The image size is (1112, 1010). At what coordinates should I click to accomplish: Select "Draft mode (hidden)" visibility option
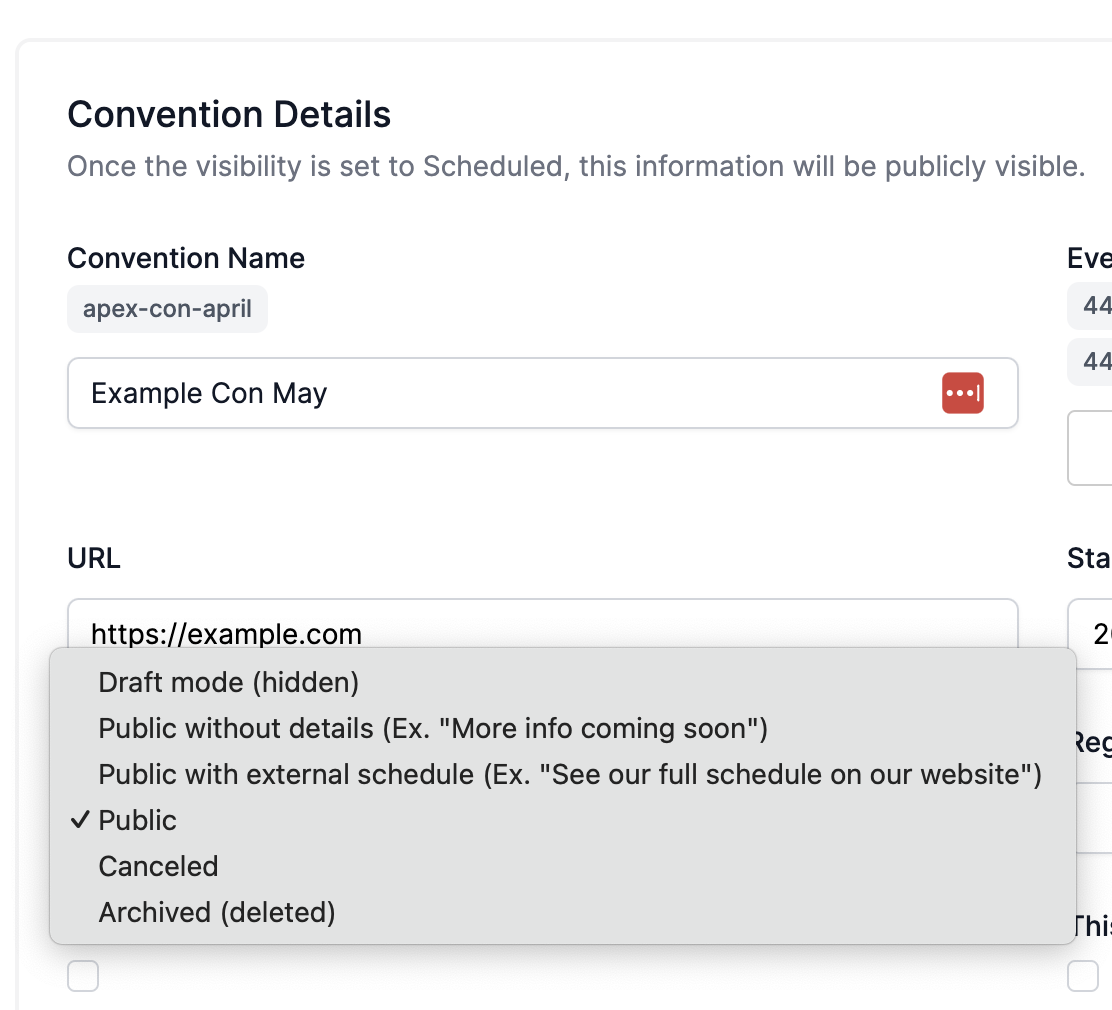(228, 682)
